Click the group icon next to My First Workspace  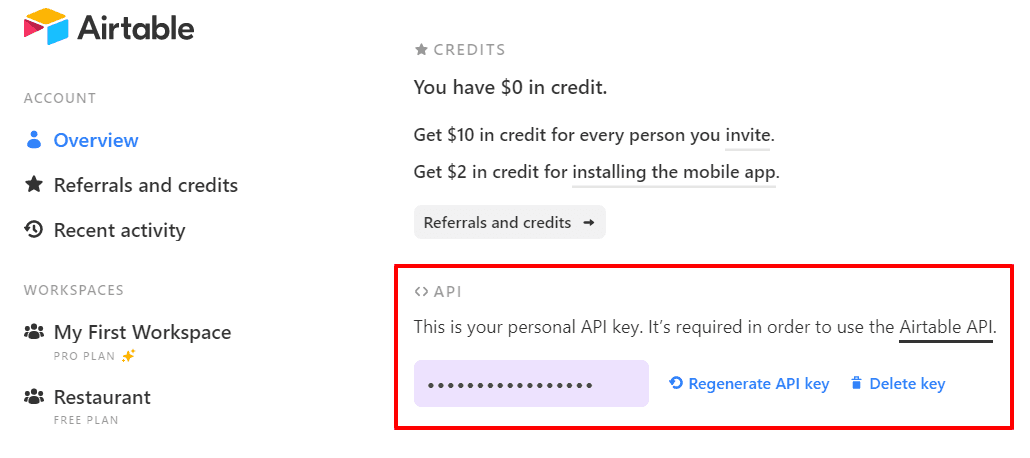pos(34,332)
